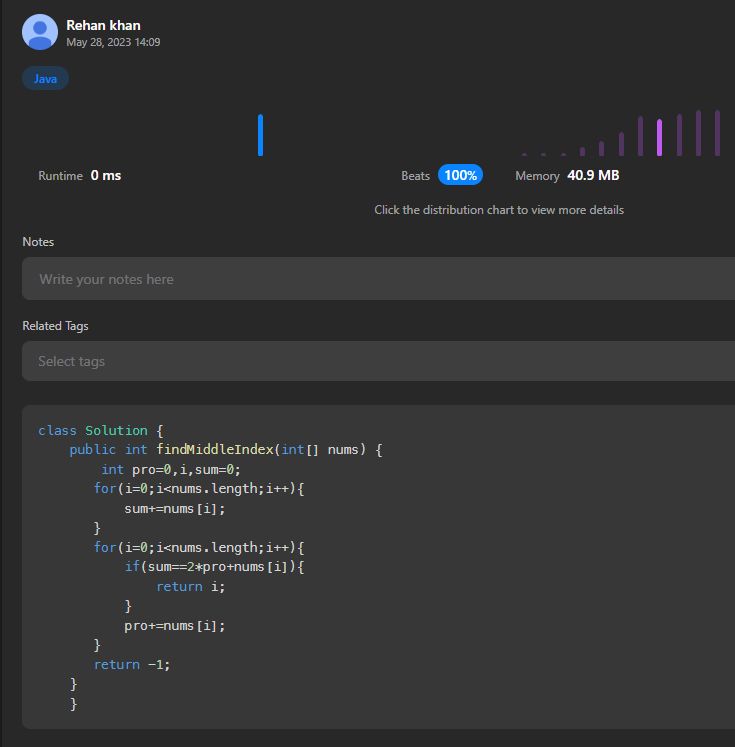Image resolution: width=735 pixels, height=747 pixels.
Task: Click the 'Notes' label
Action: click(38, 242)
